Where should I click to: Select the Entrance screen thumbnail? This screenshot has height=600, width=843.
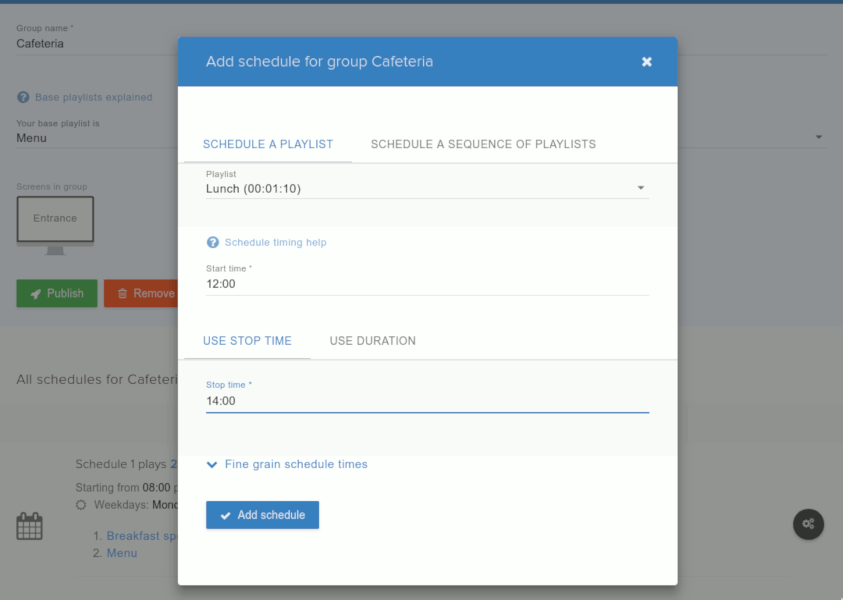click(x=55, y=225)
